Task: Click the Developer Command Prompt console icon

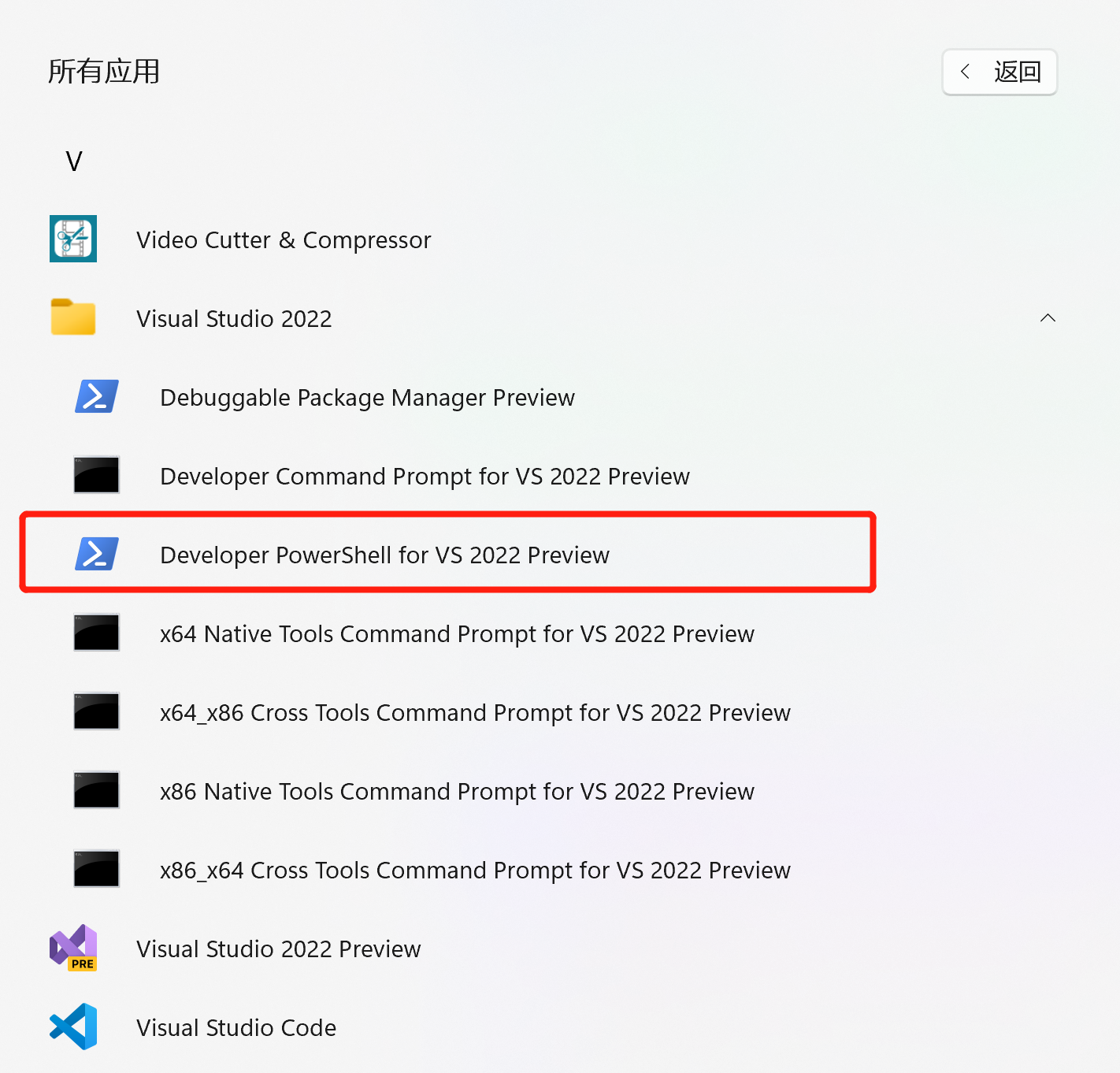Action: point(97,475)
